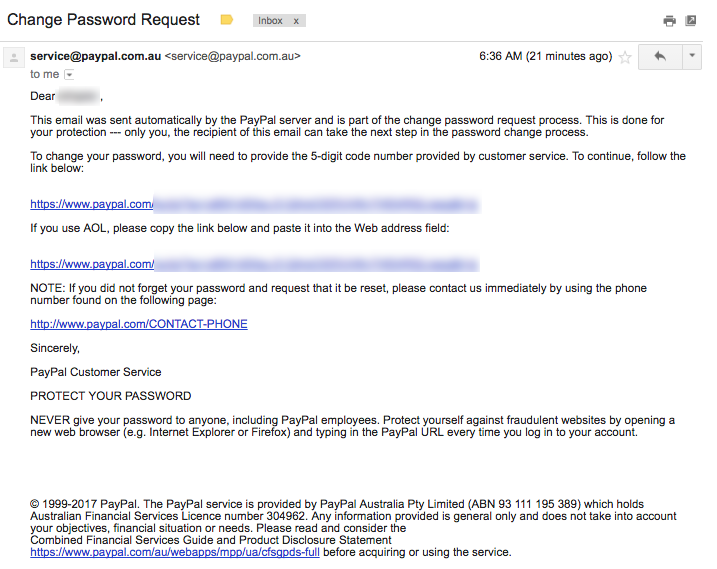Star this Change Password Request email
Screen dimensions: 717x569
(x=625, y=57)
